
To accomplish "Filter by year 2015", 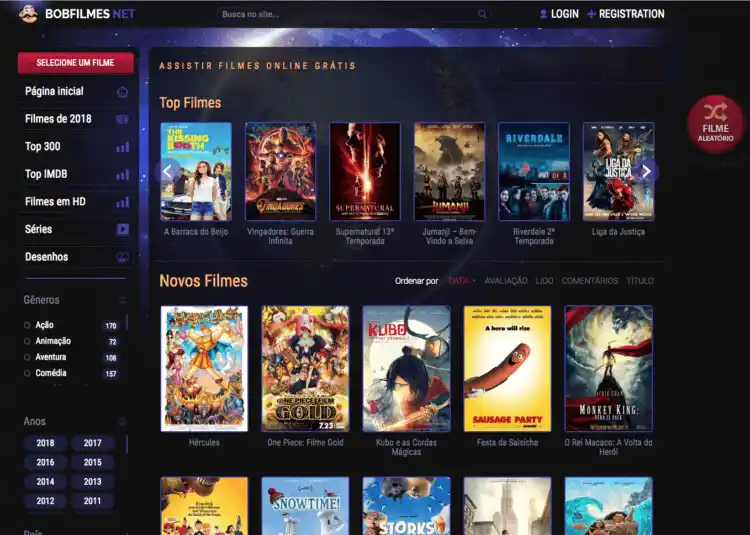I will [93, 463].
